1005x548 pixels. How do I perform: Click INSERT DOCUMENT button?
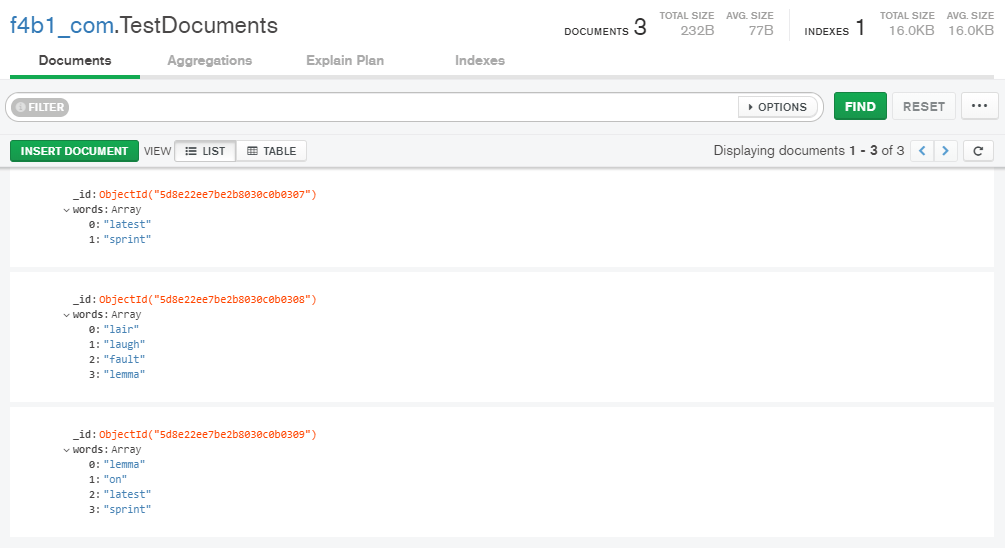click(74, 151)
